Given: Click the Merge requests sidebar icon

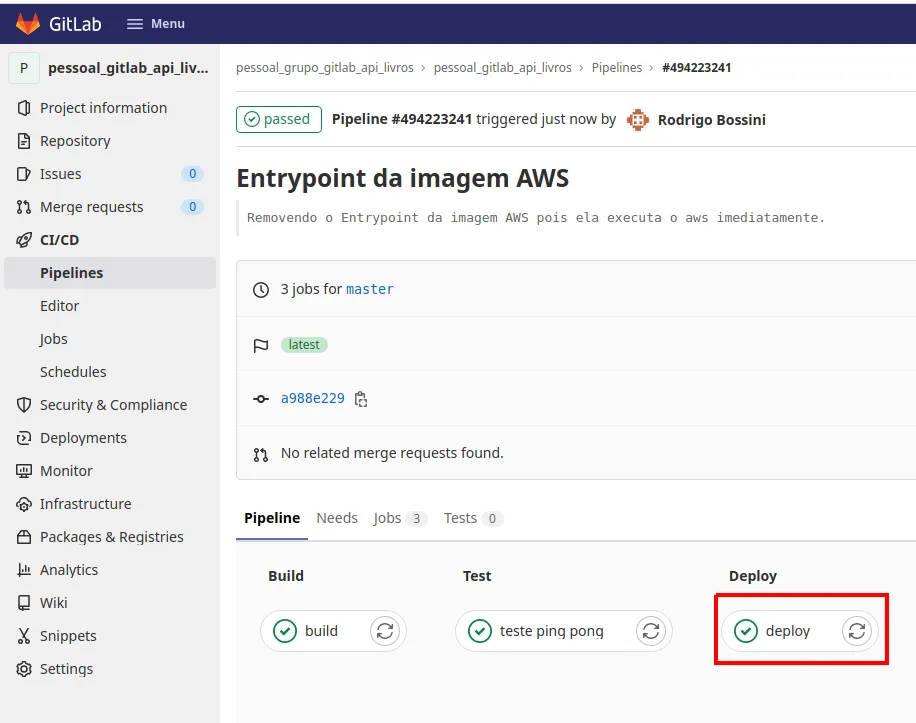Looking at the screenshot, I should click(24, 207).
